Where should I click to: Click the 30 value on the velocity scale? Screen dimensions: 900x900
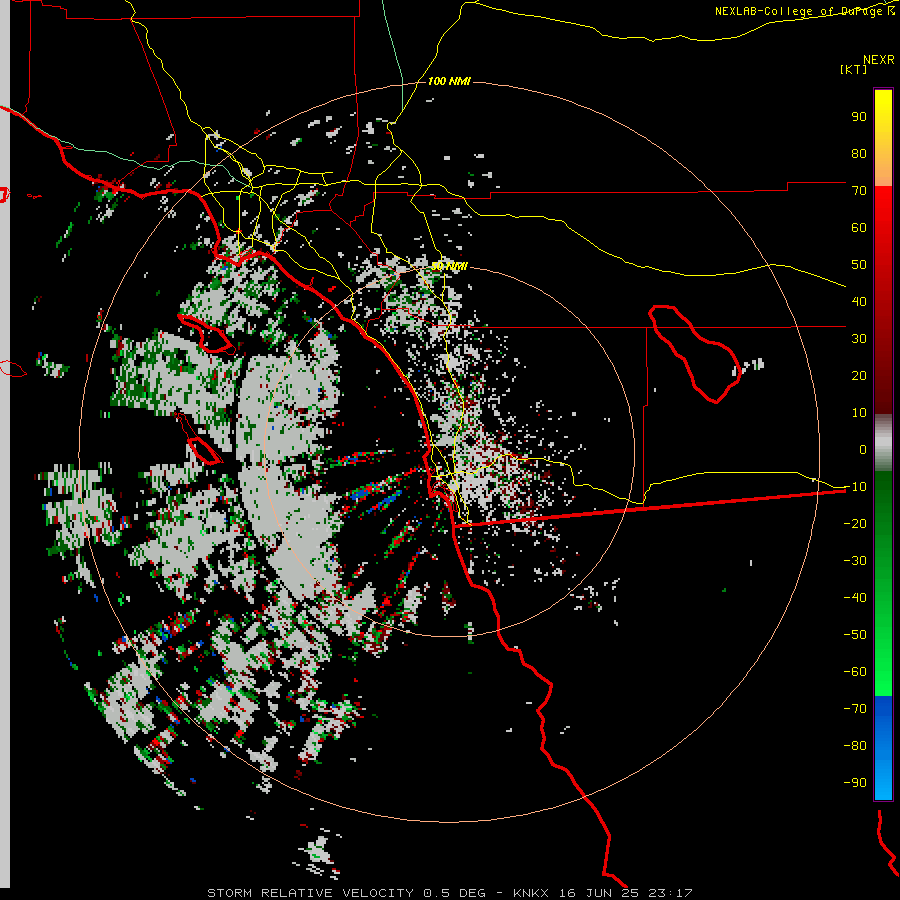click(x=859, y=339)
